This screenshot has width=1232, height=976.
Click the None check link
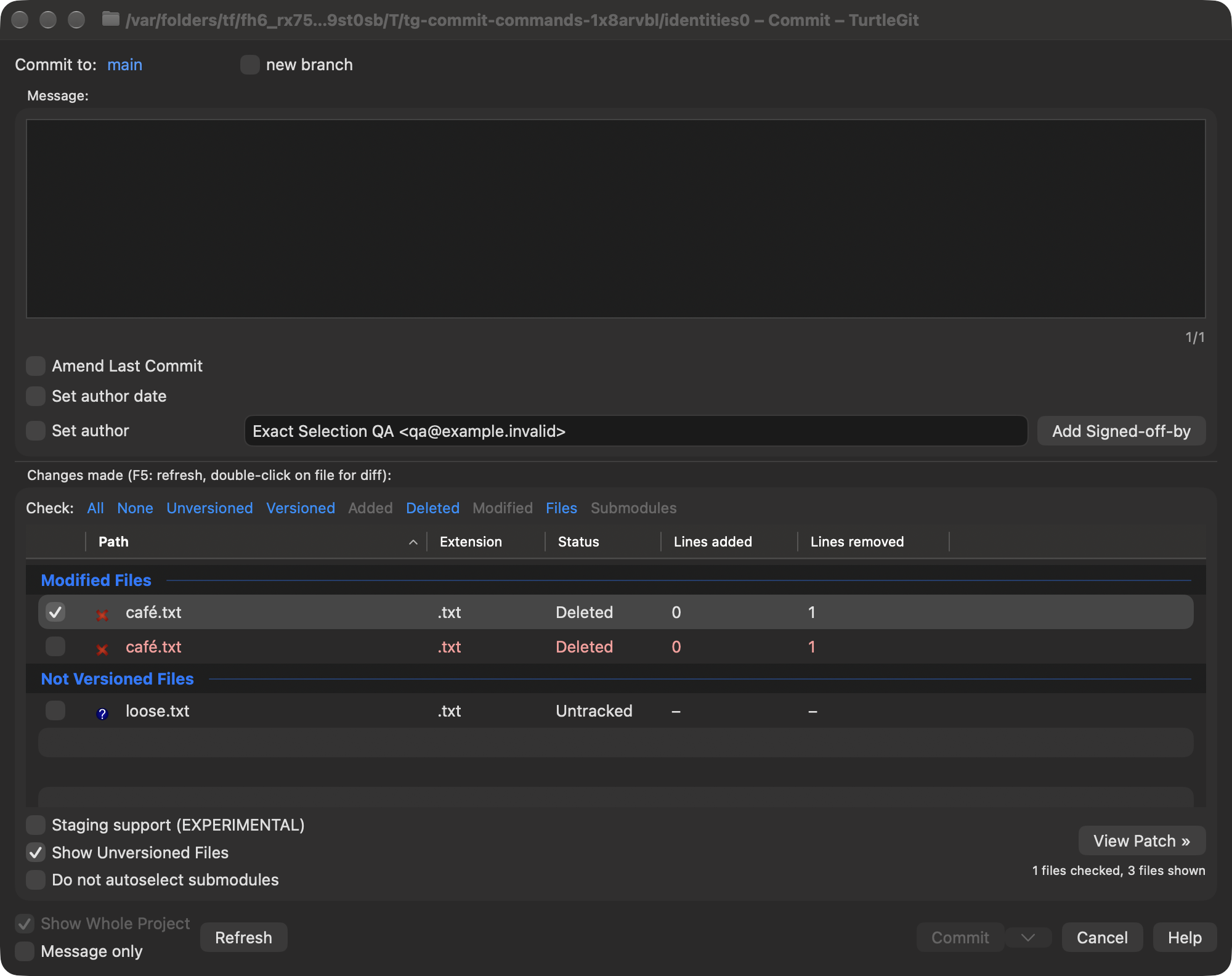[135, 508]
